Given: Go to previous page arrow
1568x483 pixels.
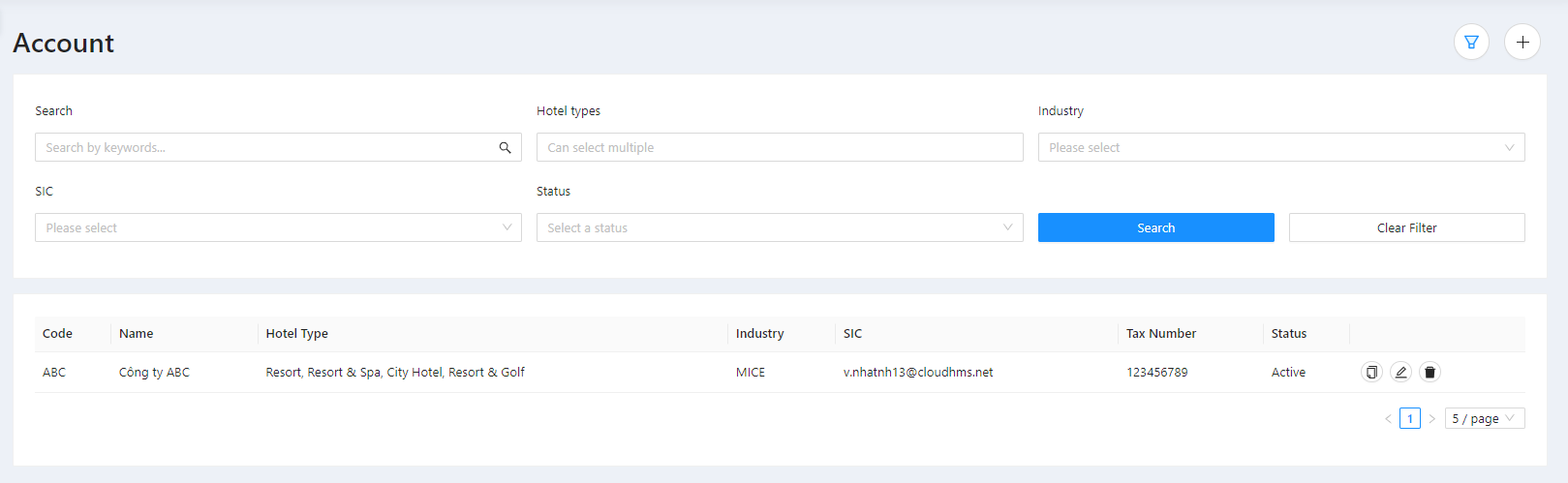Looking at the screenshot, I should coord(1388,419).
